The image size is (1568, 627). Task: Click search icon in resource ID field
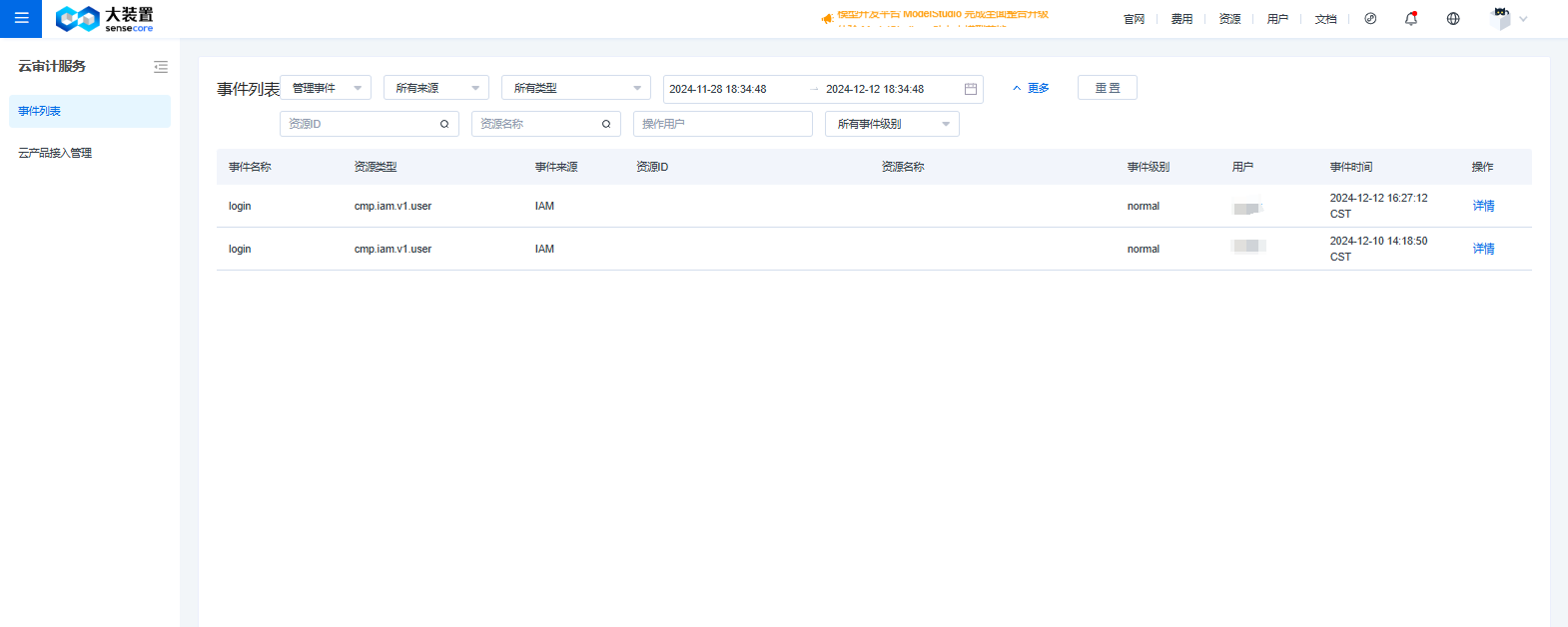pos(444,124)
